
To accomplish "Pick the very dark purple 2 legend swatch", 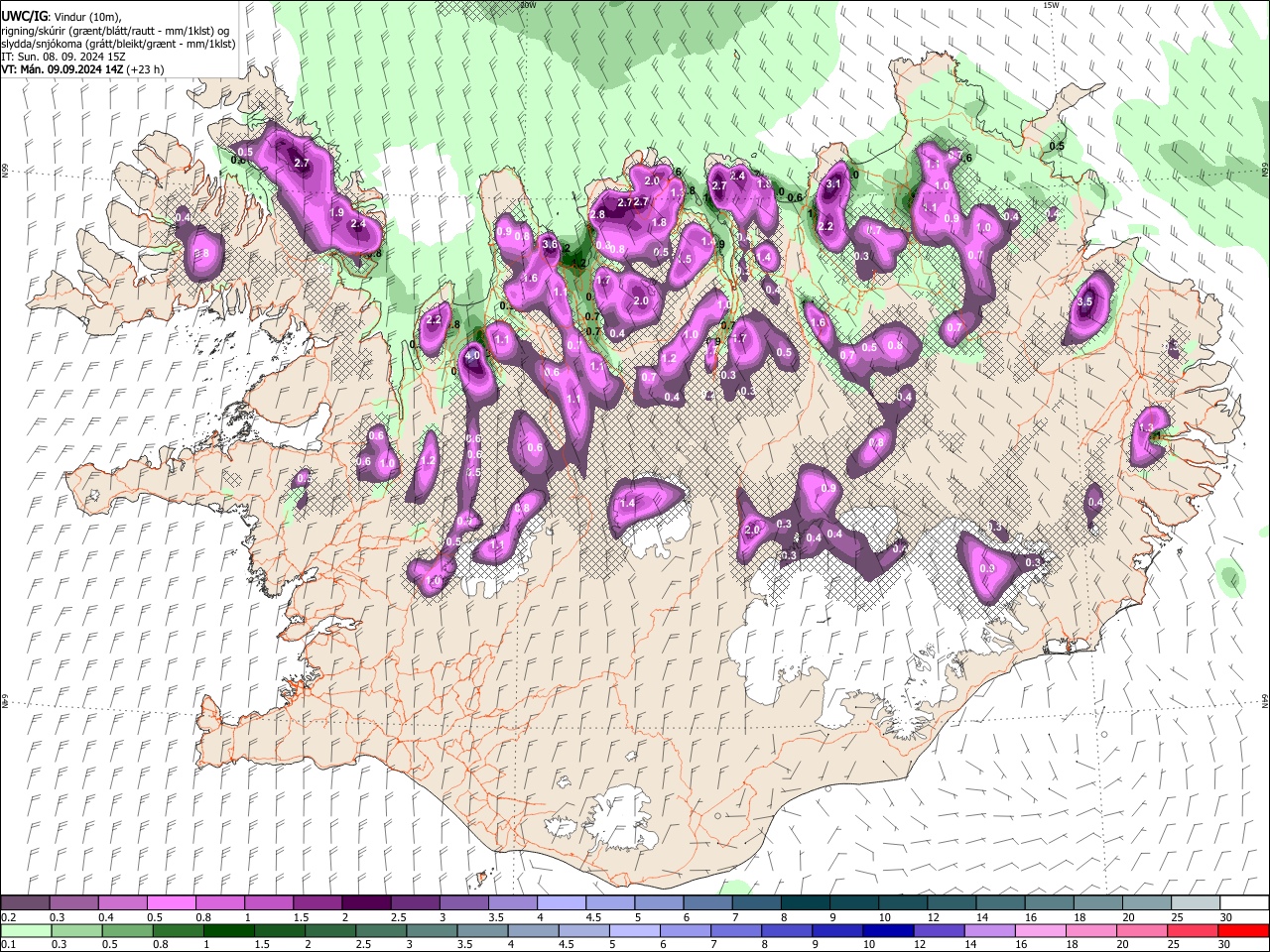I will [x=365, y=902].
